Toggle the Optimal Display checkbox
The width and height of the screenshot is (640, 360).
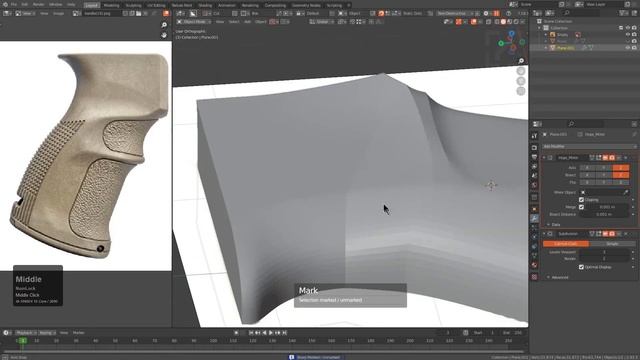tap(581, 267)
